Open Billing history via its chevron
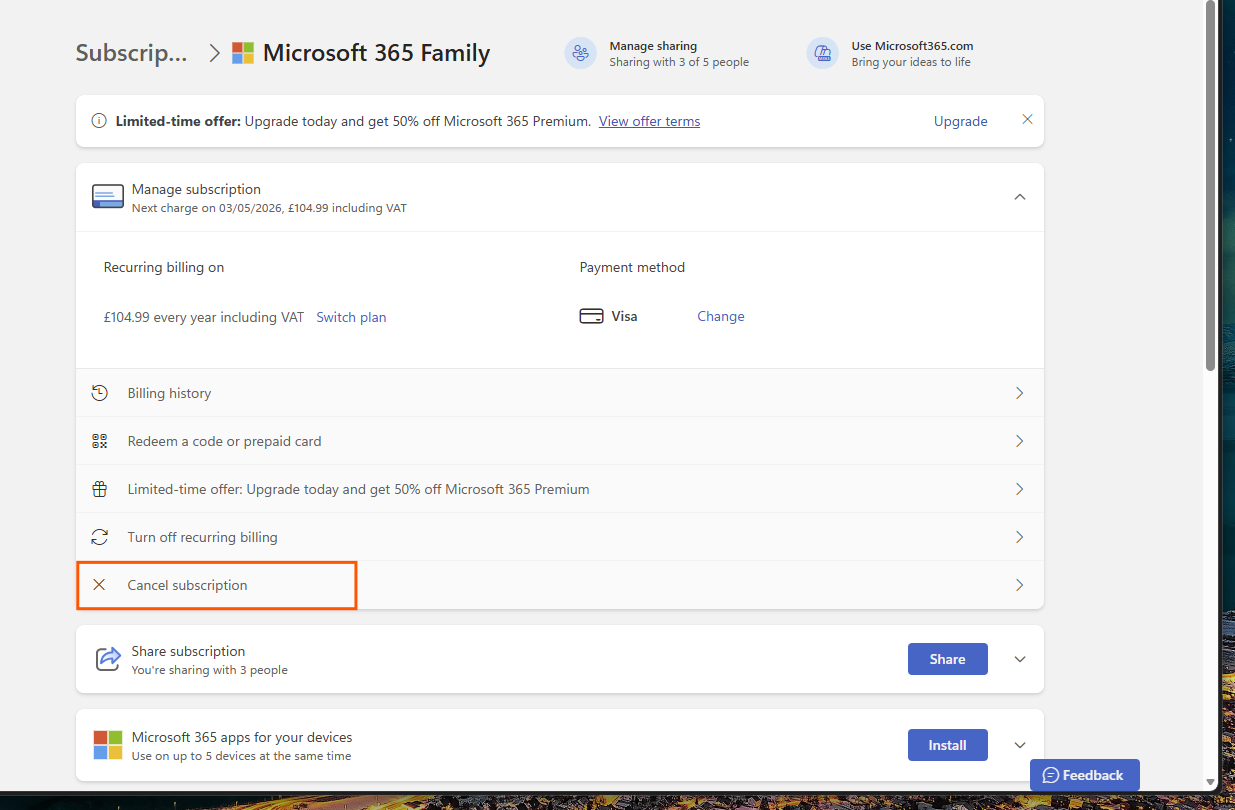Viewport: 1235px width, 810px height. [1019, 393]
